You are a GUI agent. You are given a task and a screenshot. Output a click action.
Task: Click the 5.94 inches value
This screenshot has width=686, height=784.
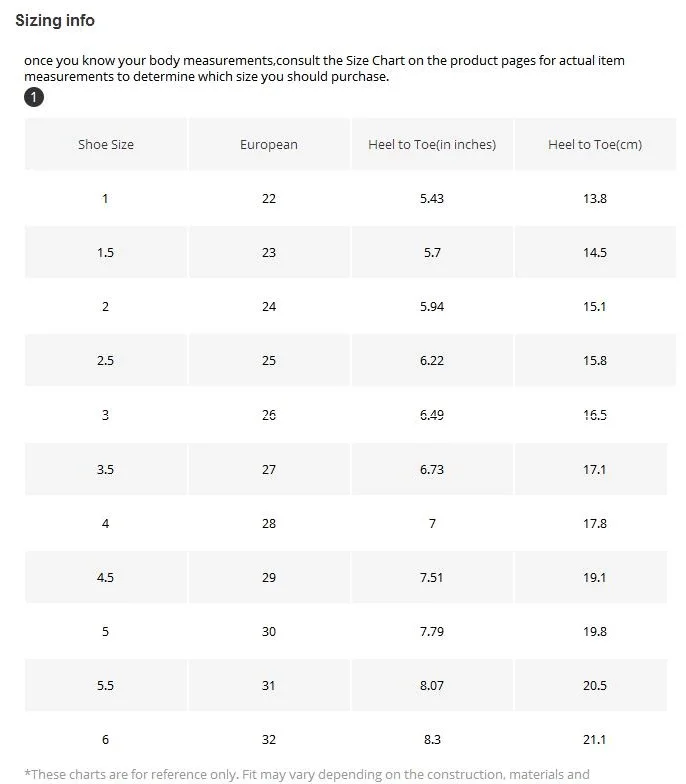[x=432, y=306]
